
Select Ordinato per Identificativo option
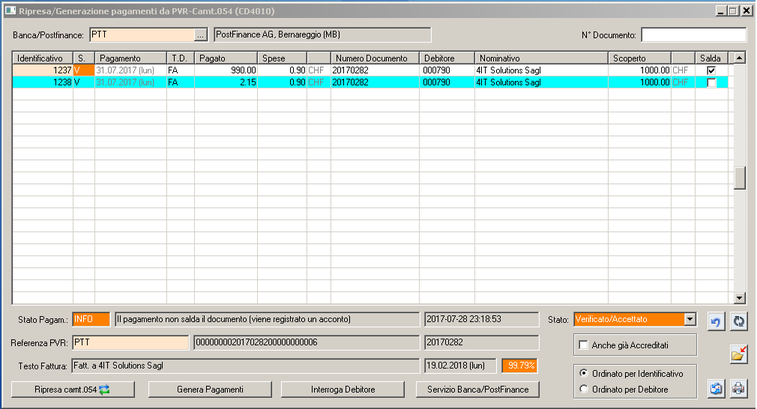pos(583,372)
